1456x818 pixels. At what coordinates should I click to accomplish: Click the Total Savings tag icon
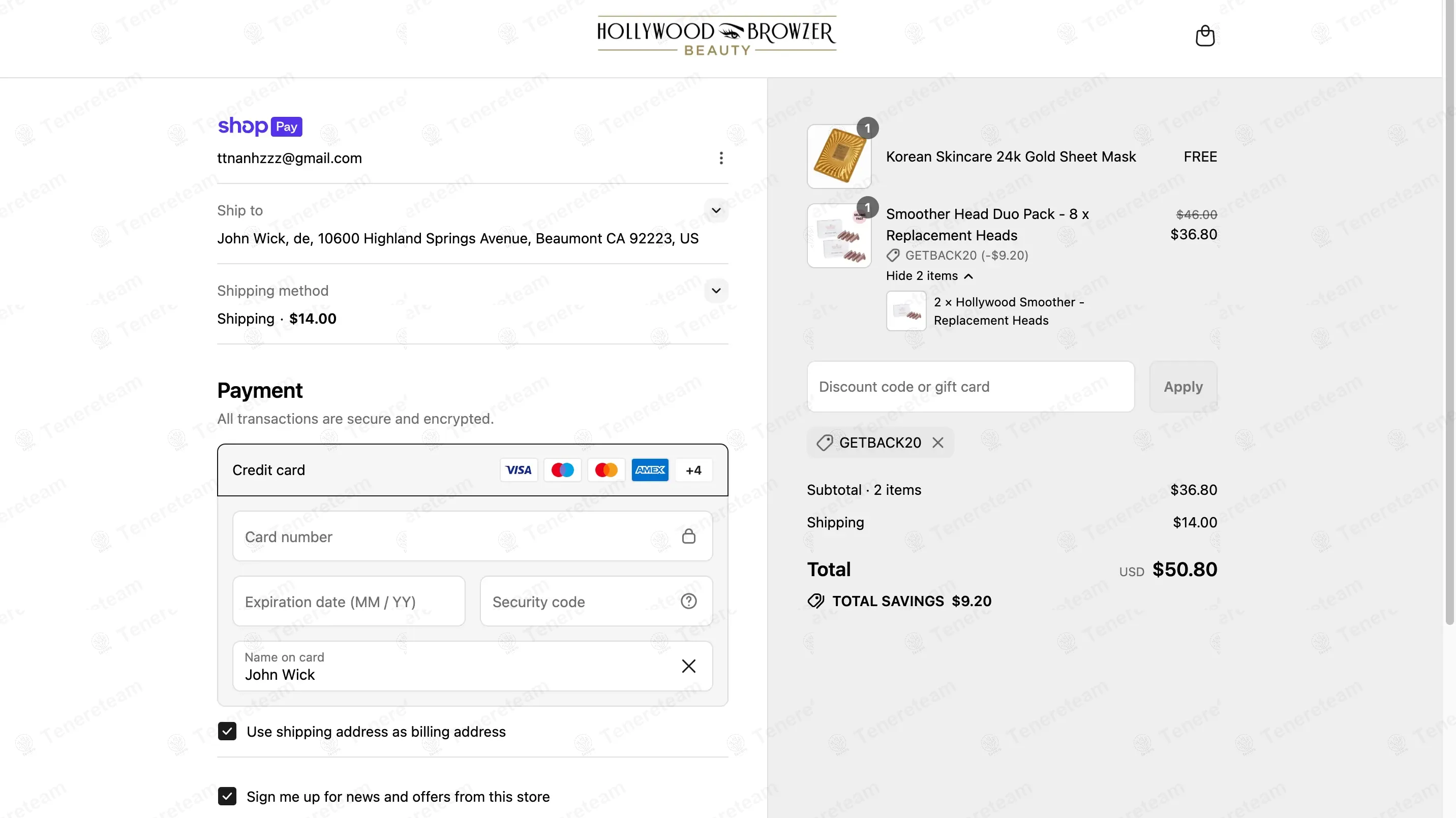[815, 601]
